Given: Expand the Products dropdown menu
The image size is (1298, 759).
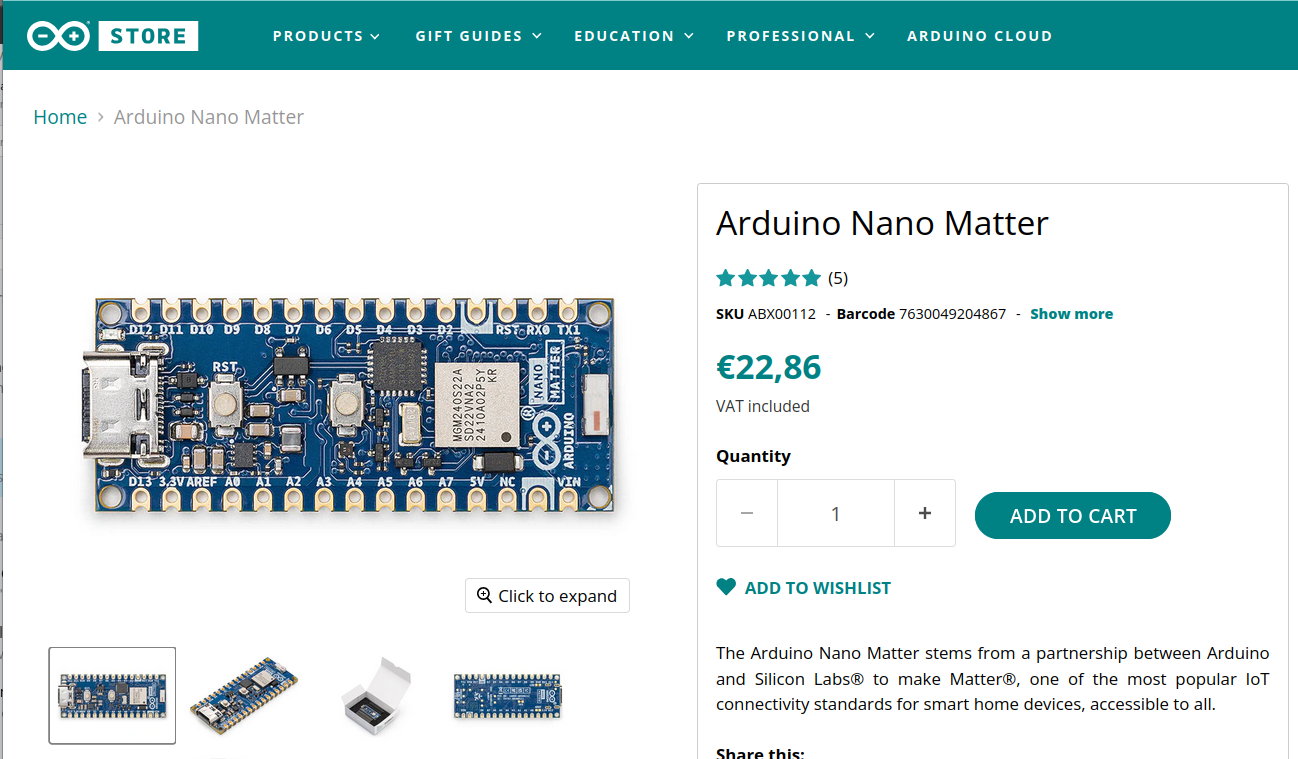Looking at the screenshot, I should tap(327, 36).
